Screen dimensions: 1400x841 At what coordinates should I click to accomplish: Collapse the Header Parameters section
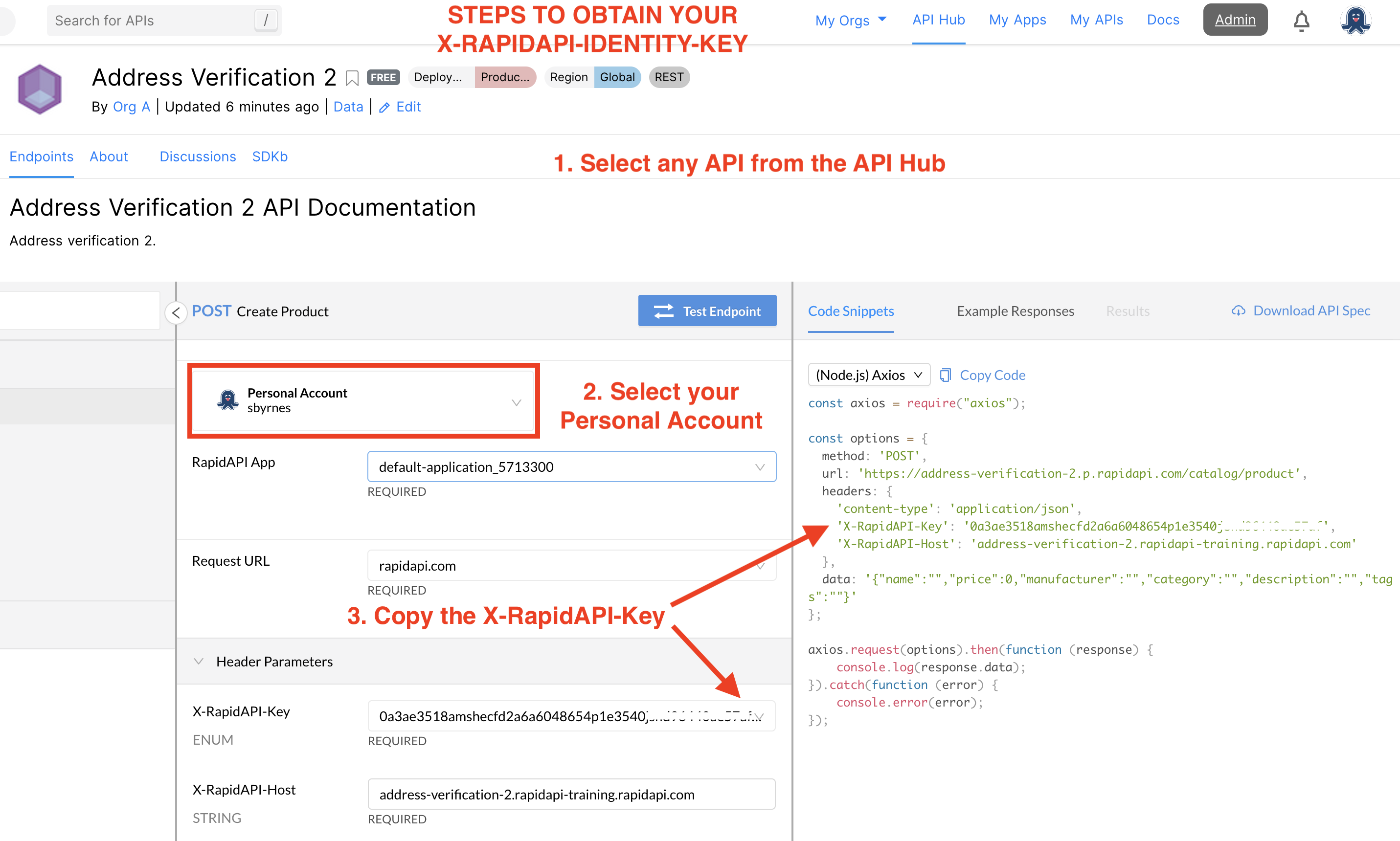(x=199, y=662)
